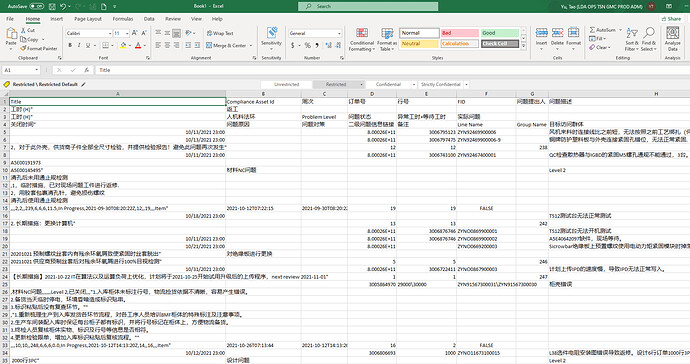Apply the Bad pink cell style
The width and height of the screenshot is (690, 364).
459,33
